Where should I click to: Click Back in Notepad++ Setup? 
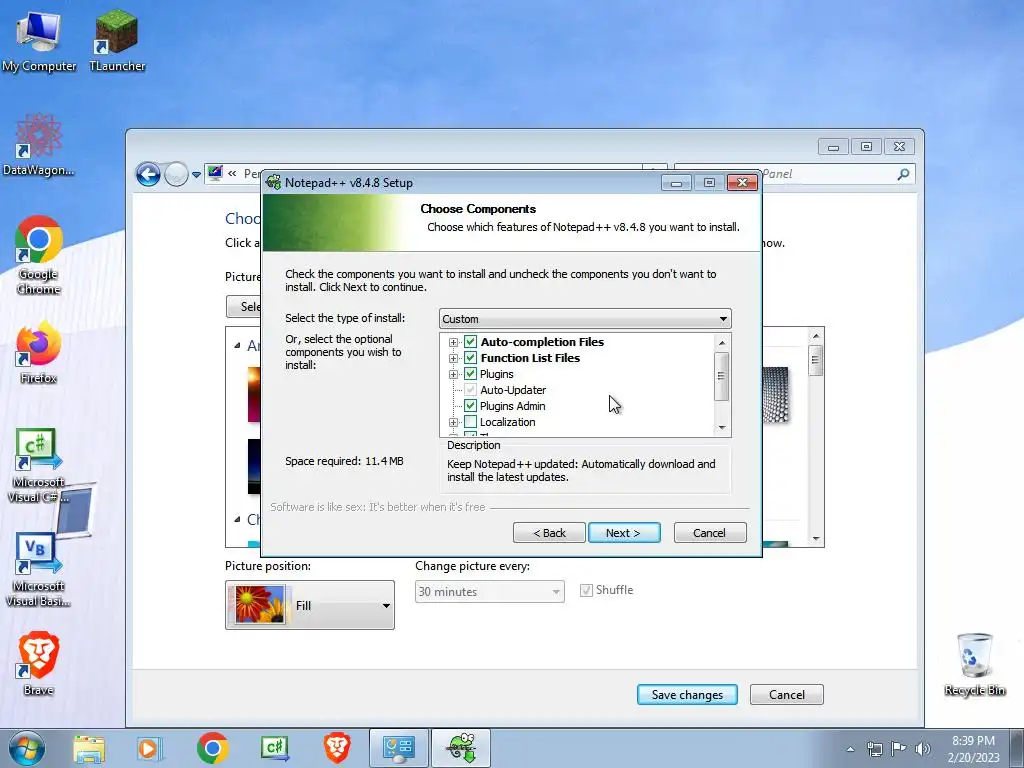(549, 533)
